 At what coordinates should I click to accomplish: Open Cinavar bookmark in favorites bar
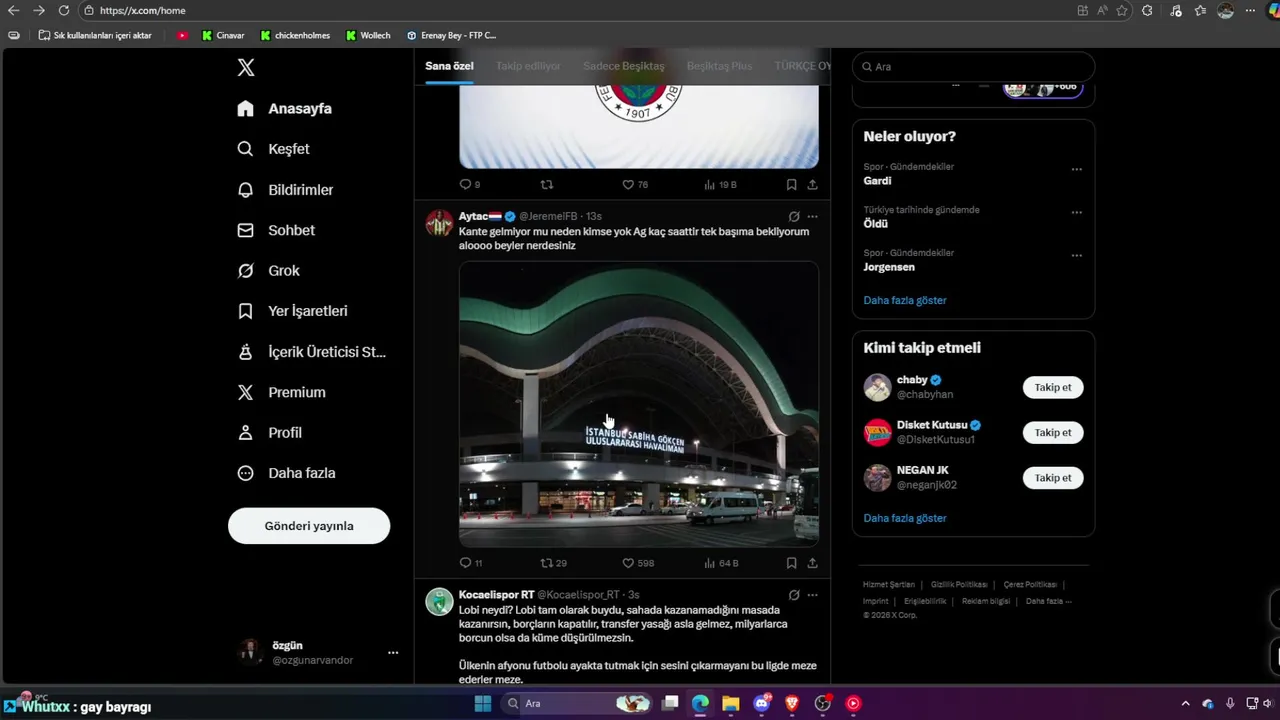[223, 35]
